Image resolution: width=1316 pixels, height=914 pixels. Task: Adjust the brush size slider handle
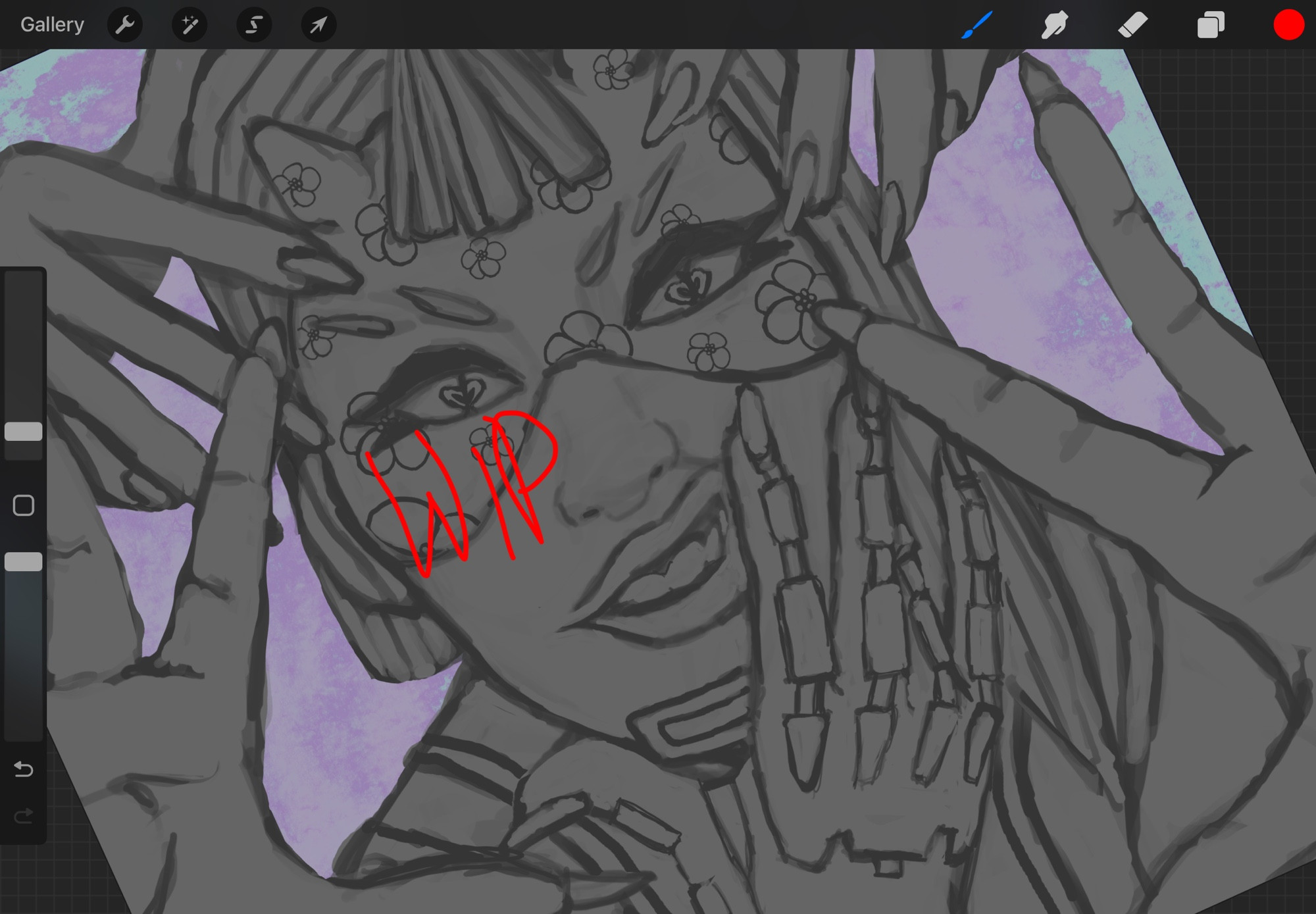[24, 432]
